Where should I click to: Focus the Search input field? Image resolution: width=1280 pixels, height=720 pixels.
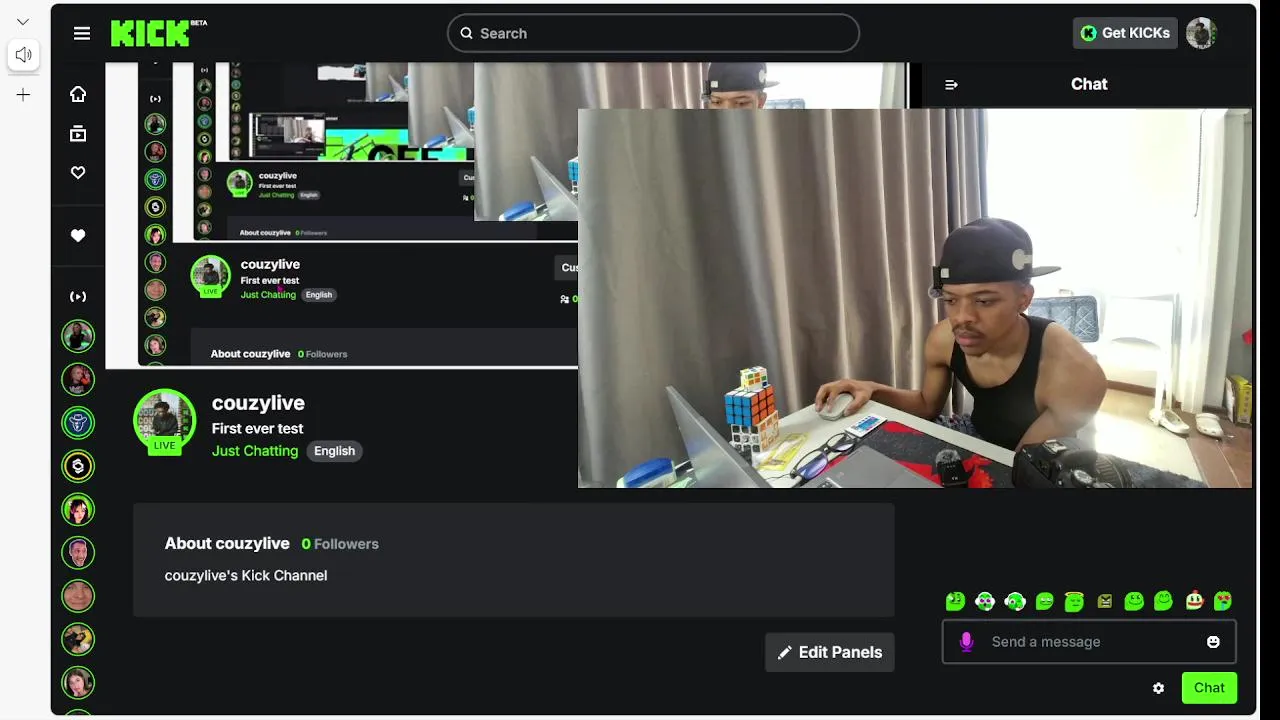coord(653,33)
